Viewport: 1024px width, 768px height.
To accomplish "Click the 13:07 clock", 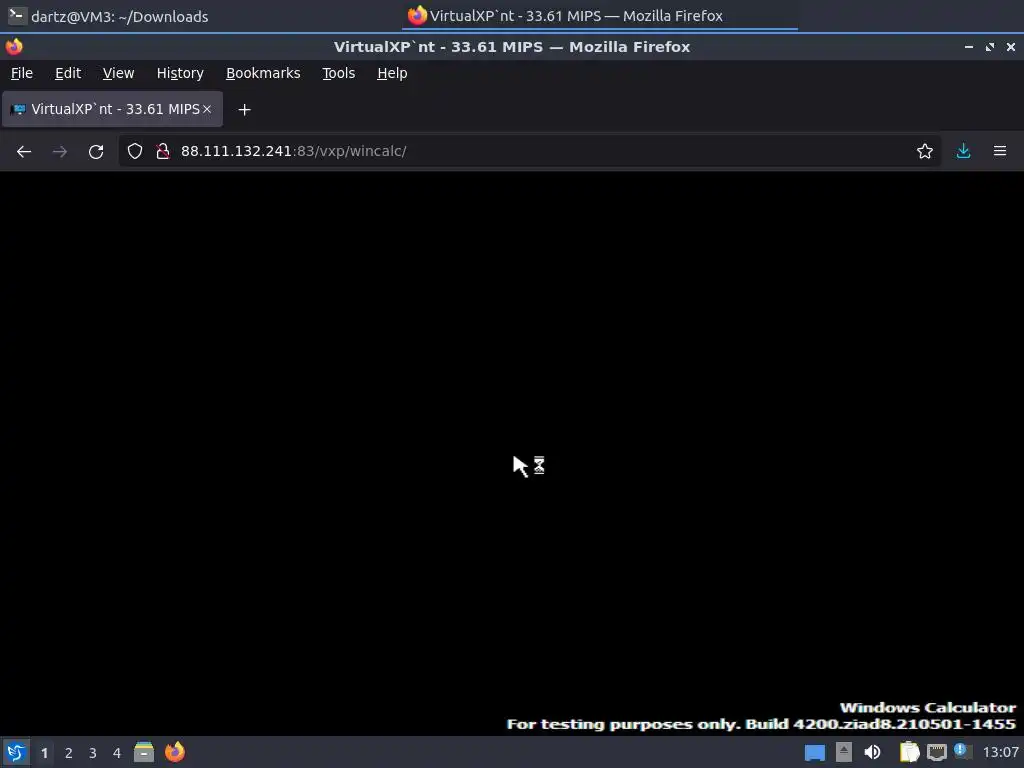I will point(1000,753).
